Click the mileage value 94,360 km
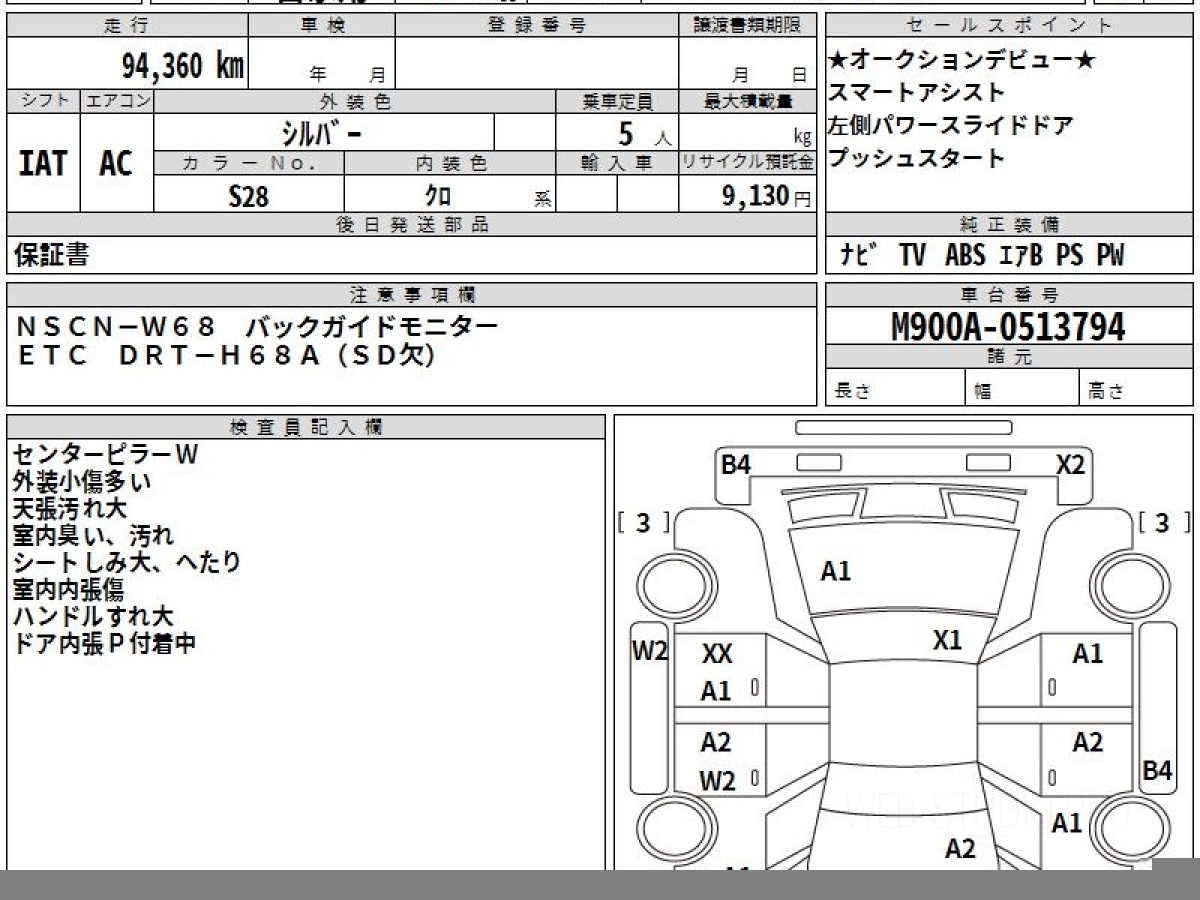This screenshot has height=900, width=1200. click(x=183, y=65)
